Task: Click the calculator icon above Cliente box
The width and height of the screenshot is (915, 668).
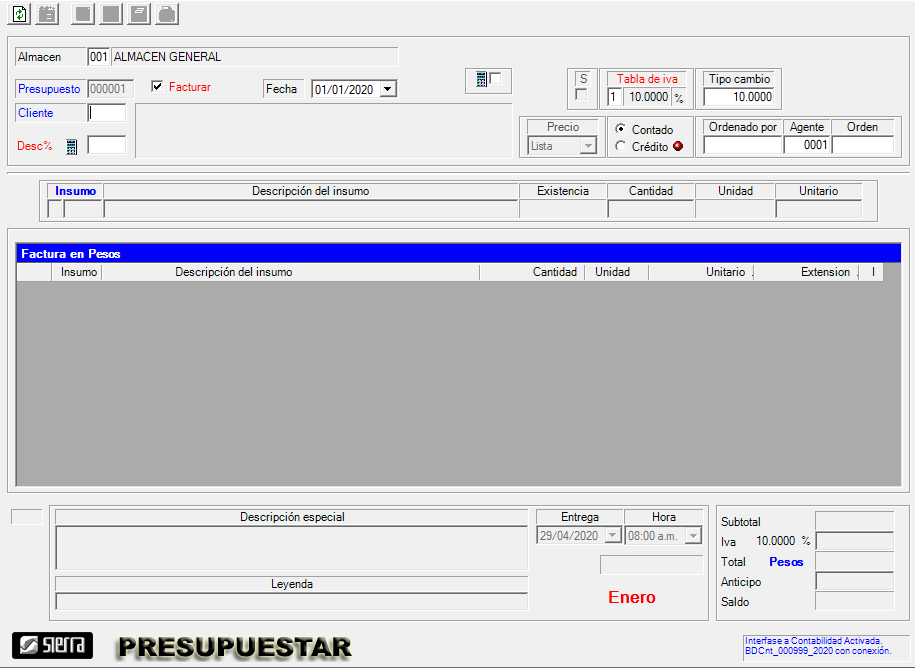Action: [x=482, y=80]
